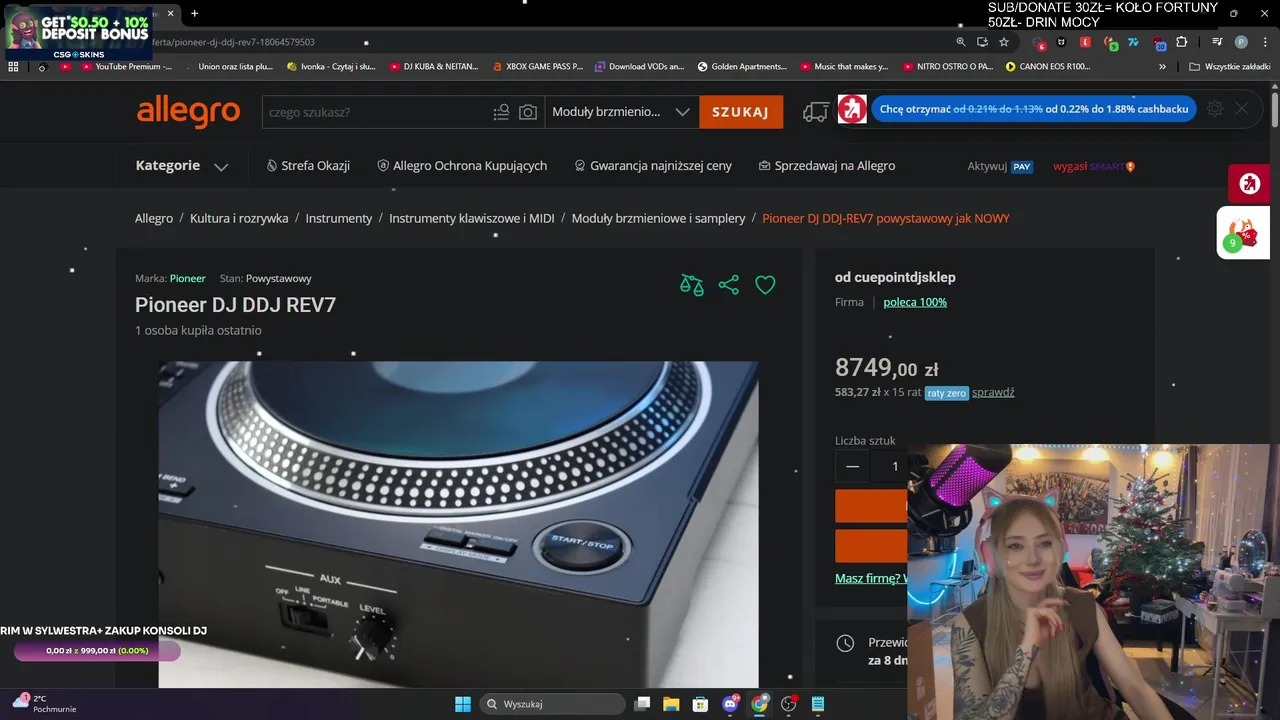The height and width of the screenshot is (720, 1280).
Task: Open Task View on taskbar
Action: pyautogui.click(x=643, y=704)
